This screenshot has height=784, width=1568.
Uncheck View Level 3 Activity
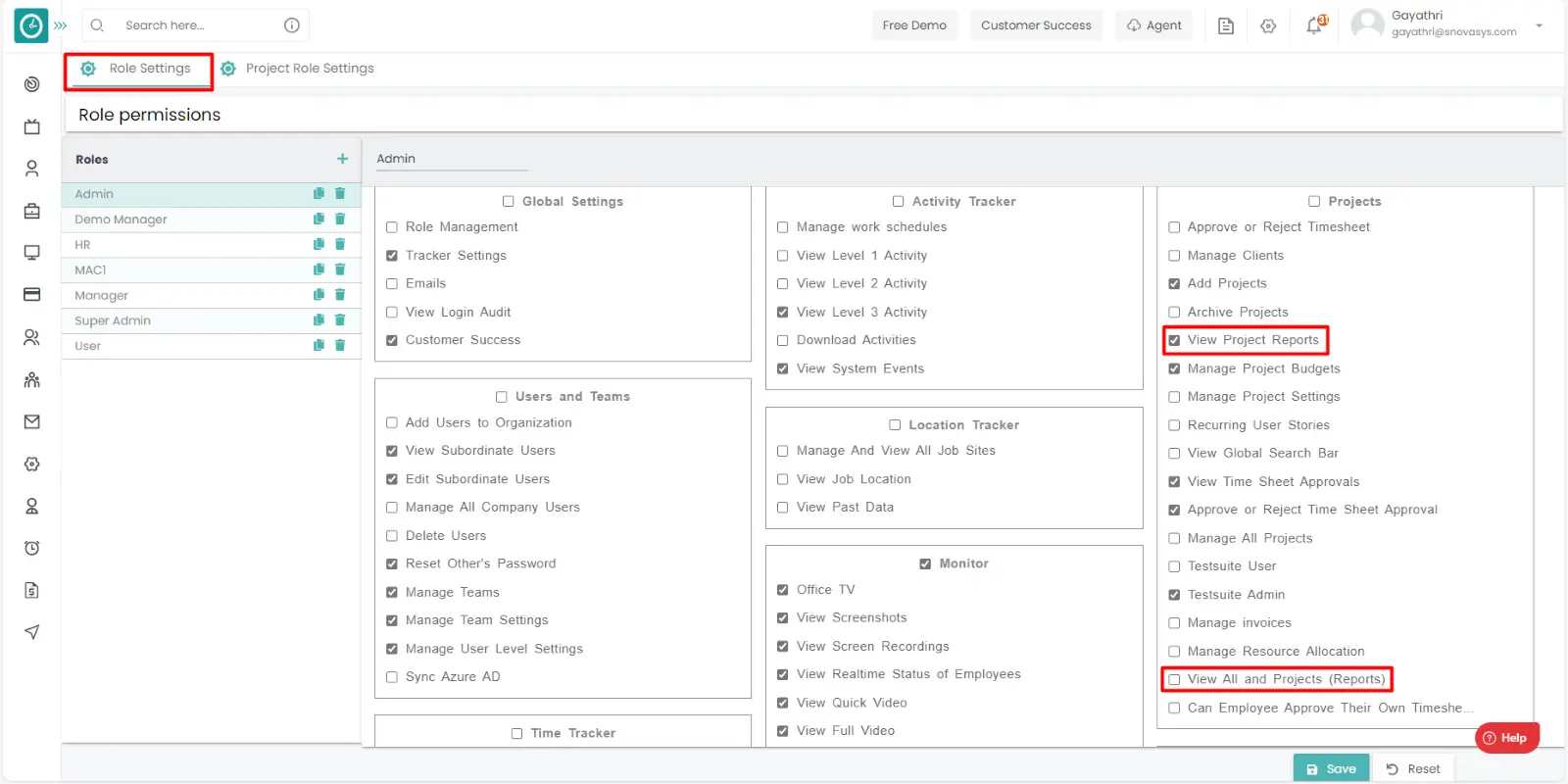[x=783, y=313]
